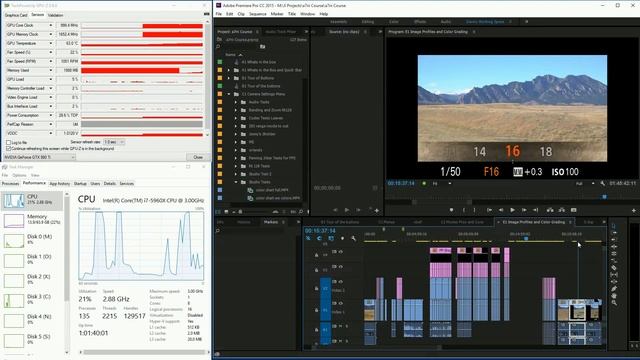Click Editing workspace in Premiere workspace bar
Screen dimensions: 640x360
pos(367,22)
